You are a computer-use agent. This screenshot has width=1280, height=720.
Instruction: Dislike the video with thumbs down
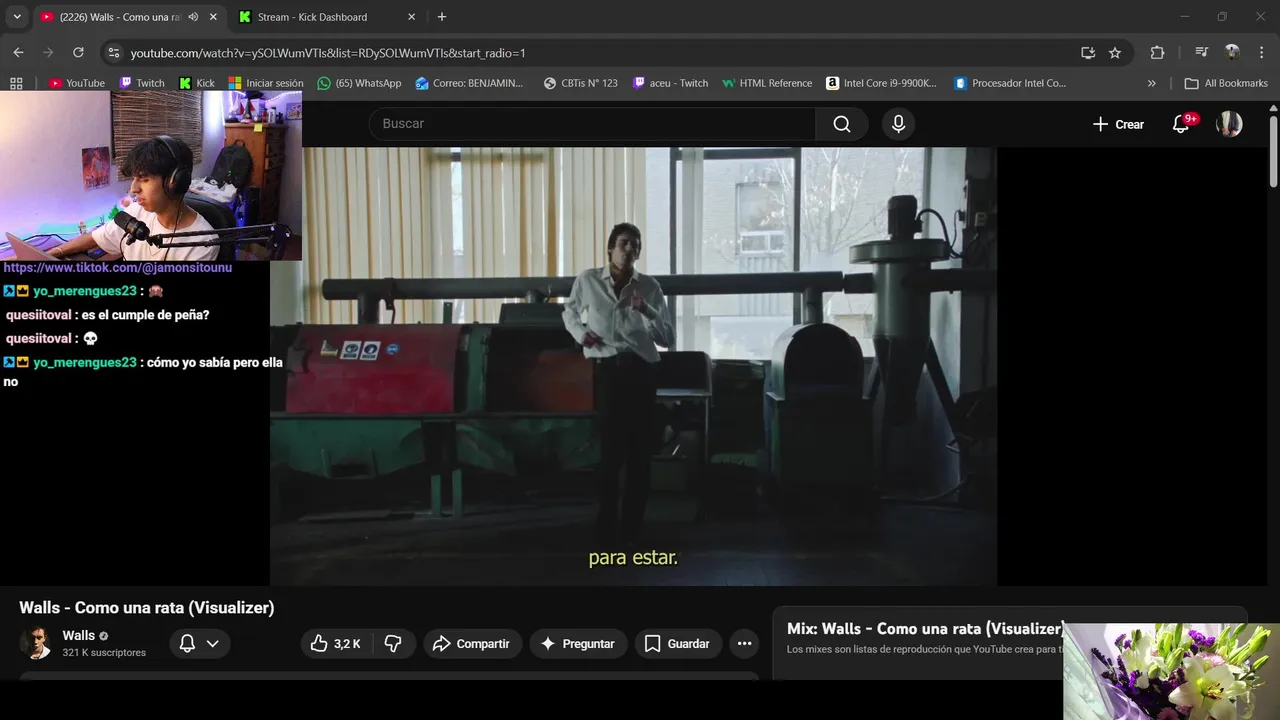point(393,644)
